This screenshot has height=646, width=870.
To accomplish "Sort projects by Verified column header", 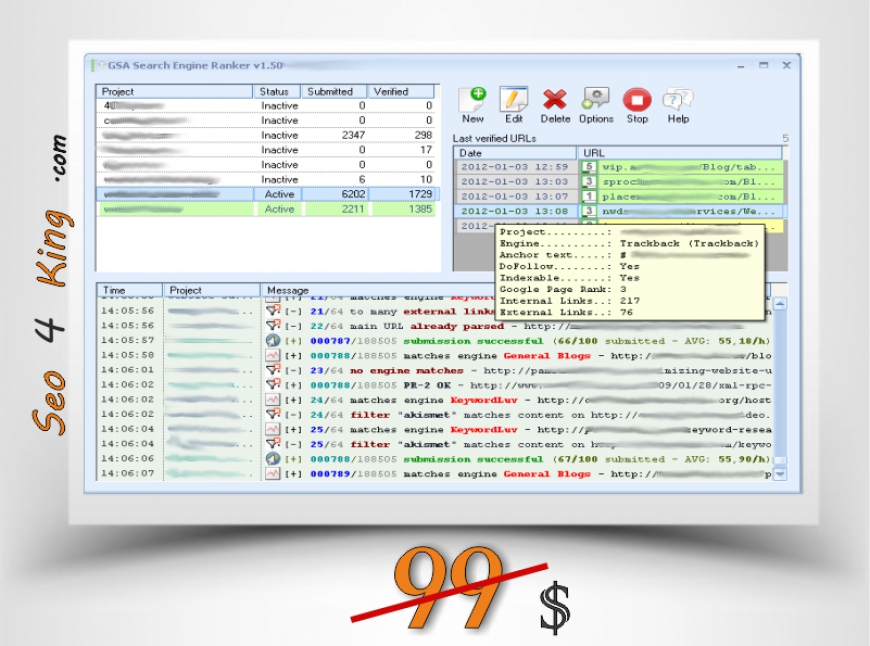I will pyautogui.click(x=401, y=92).
